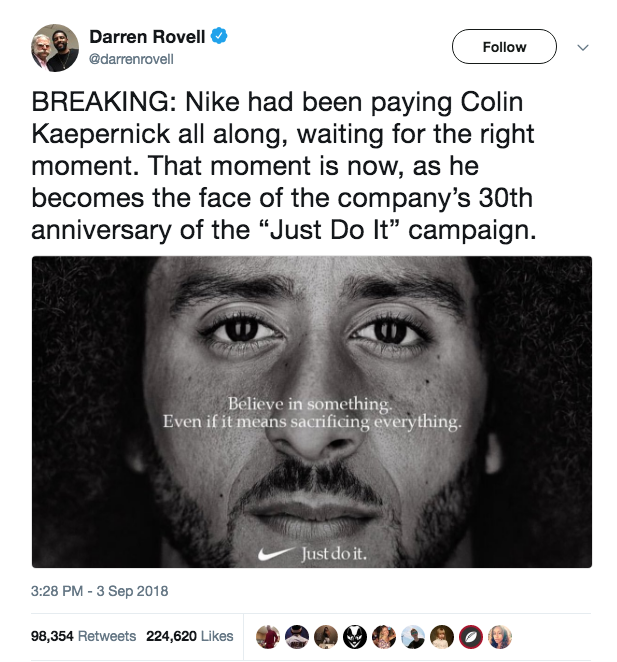Click the Follow button
The height and width of the screenshot is (662, 617).
pyautogui.click(x=504, y=47)
